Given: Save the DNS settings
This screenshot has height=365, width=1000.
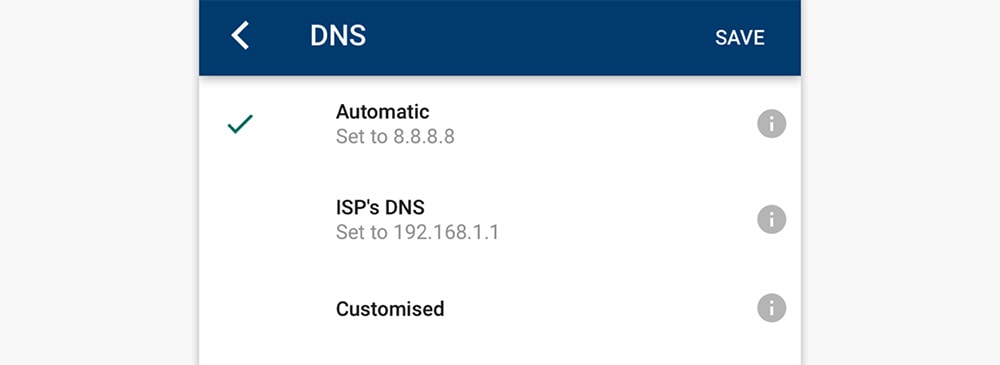Looking at the screenshot, I should coord(740,38).
